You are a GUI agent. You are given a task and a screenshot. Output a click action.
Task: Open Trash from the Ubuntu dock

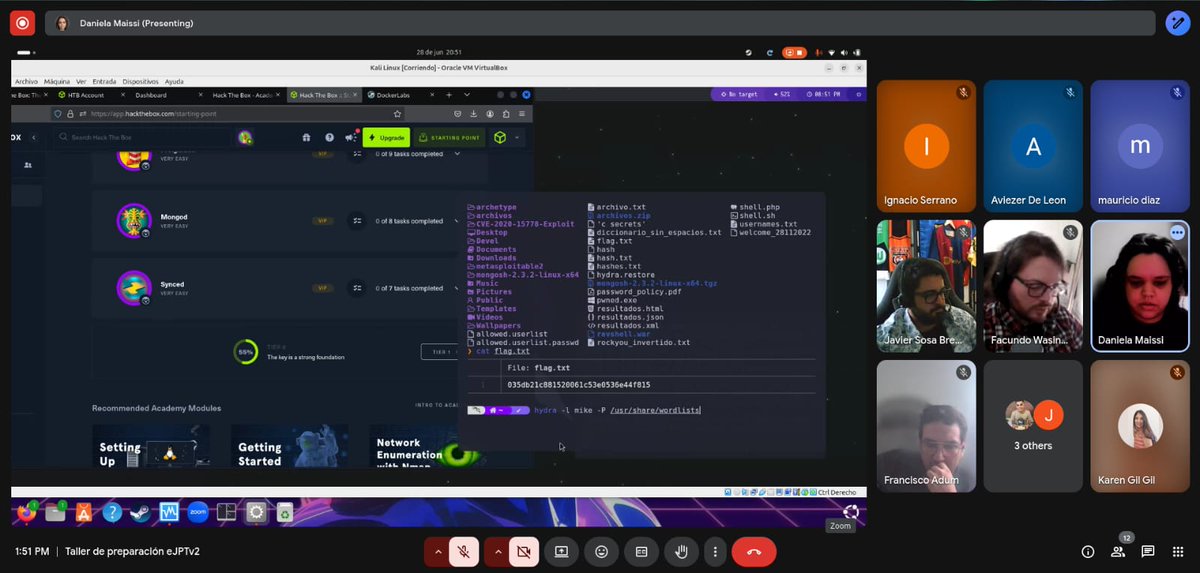pos(285,512)
